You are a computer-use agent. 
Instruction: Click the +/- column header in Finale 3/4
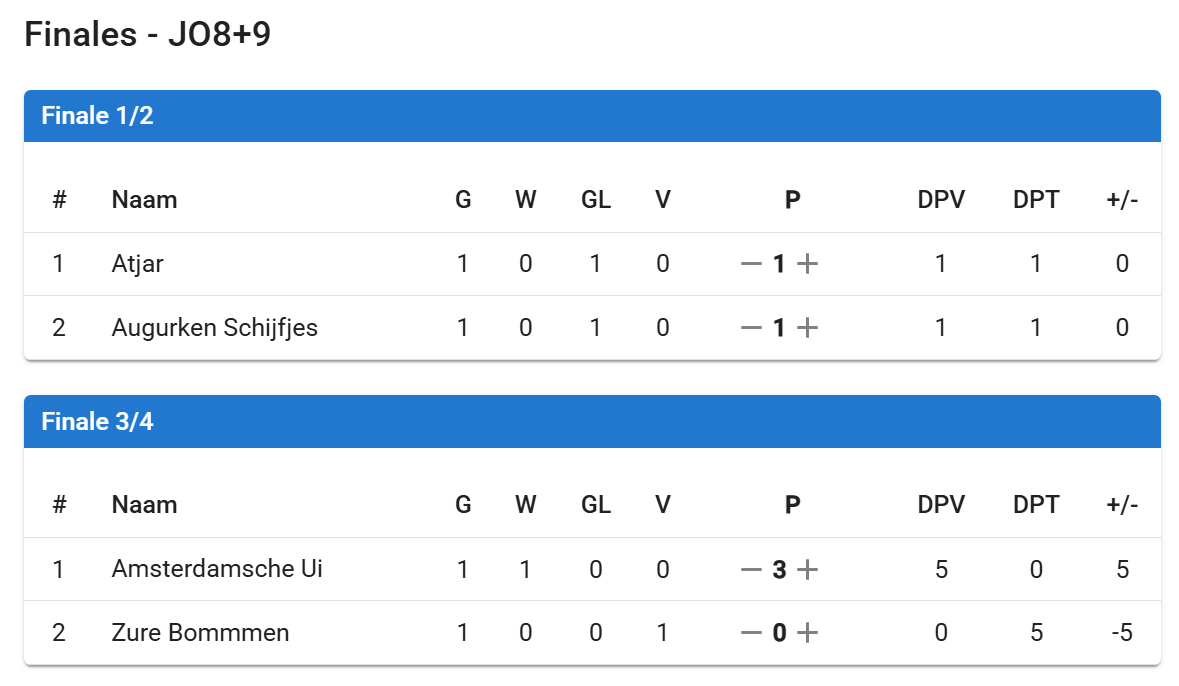1122,505
